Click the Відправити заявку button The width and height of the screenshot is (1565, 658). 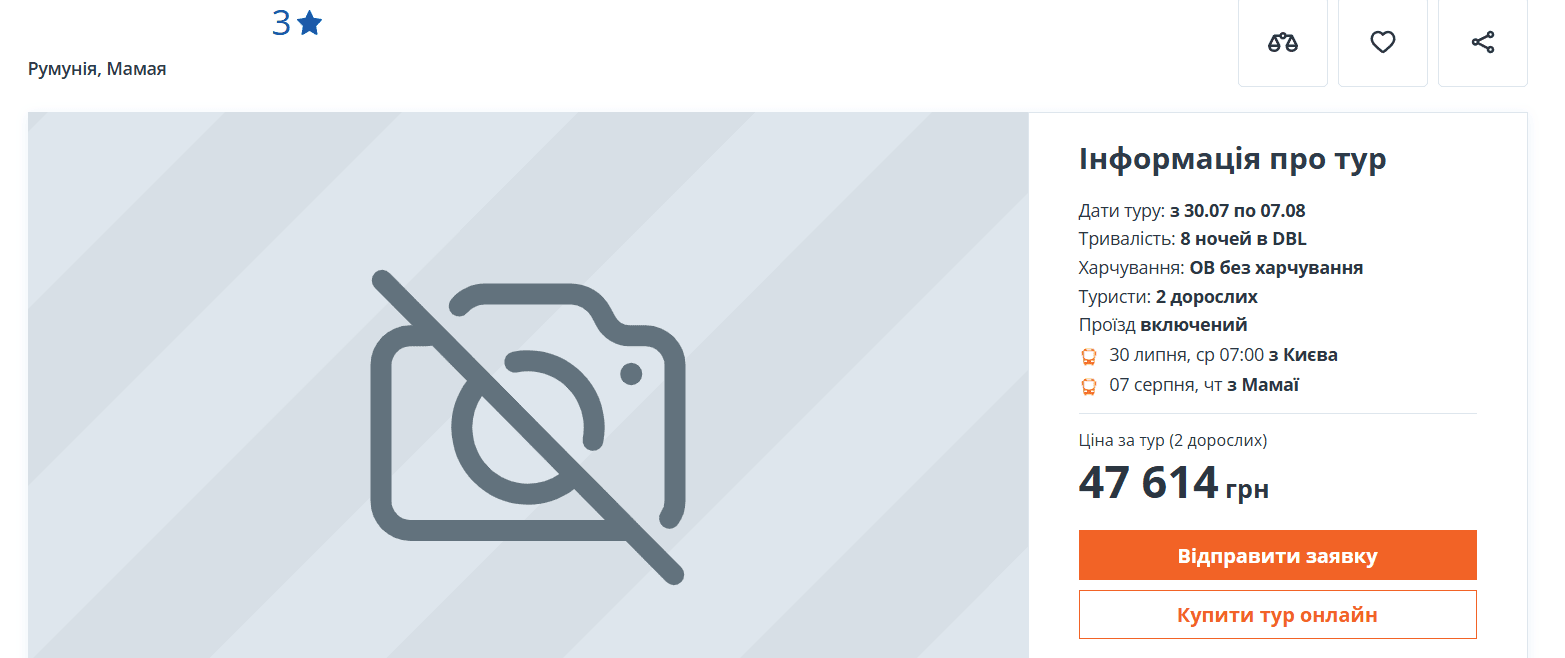(1278, 555)
